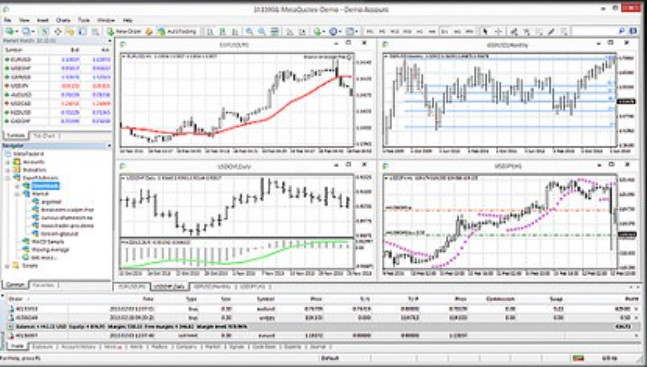Select the M1 timeframe button
This screenshot has height=367, width=647.
click(370, 31)
